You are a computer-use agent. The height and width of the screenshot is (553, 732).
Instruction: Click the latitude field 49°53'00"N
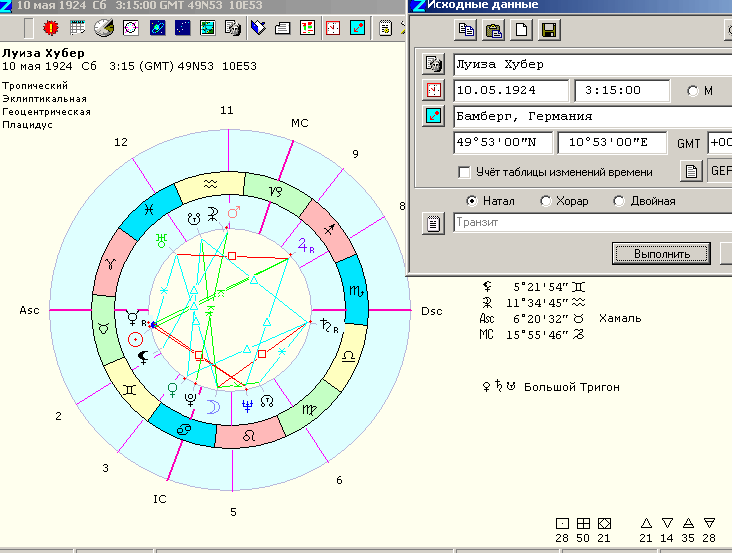502,143
